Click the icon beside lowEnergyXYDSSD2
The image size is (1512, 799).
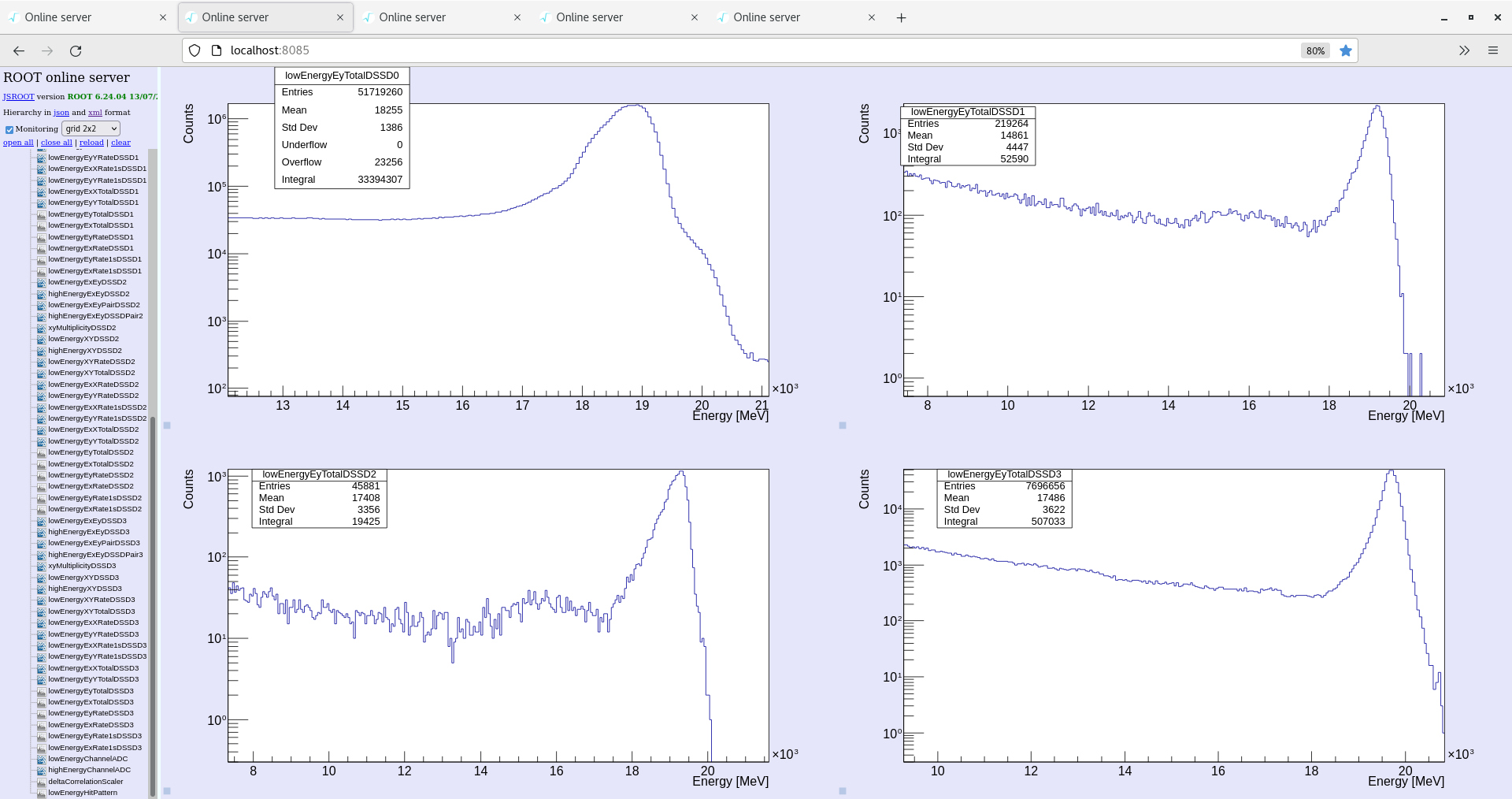coord(42,339)
